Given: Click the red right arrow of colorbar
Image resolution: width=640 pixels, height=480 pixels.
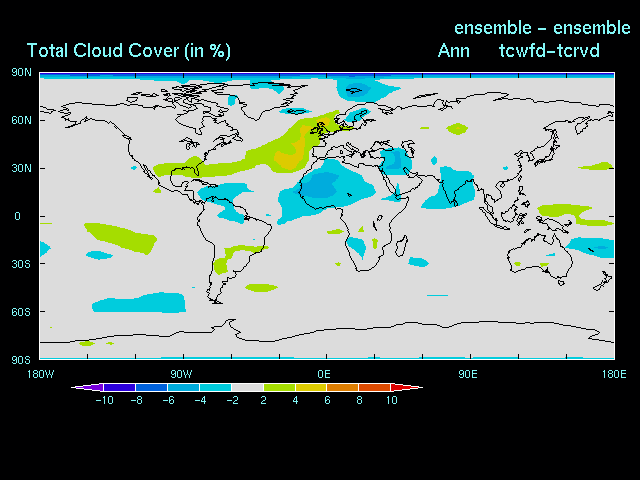Looking at the screenshot, I should [x=407, y=387].
